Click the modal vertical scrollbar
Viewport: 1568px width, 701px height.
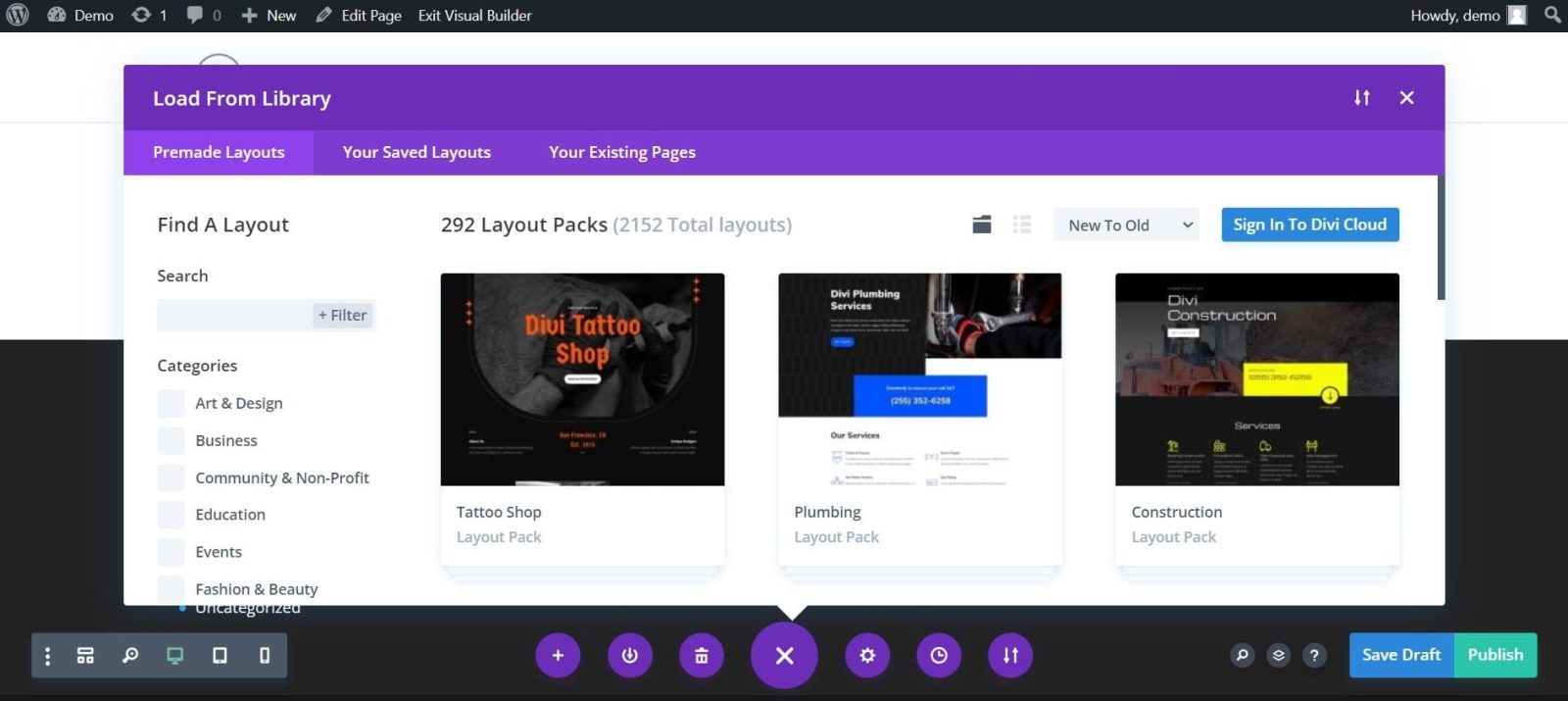(1441, 237)
